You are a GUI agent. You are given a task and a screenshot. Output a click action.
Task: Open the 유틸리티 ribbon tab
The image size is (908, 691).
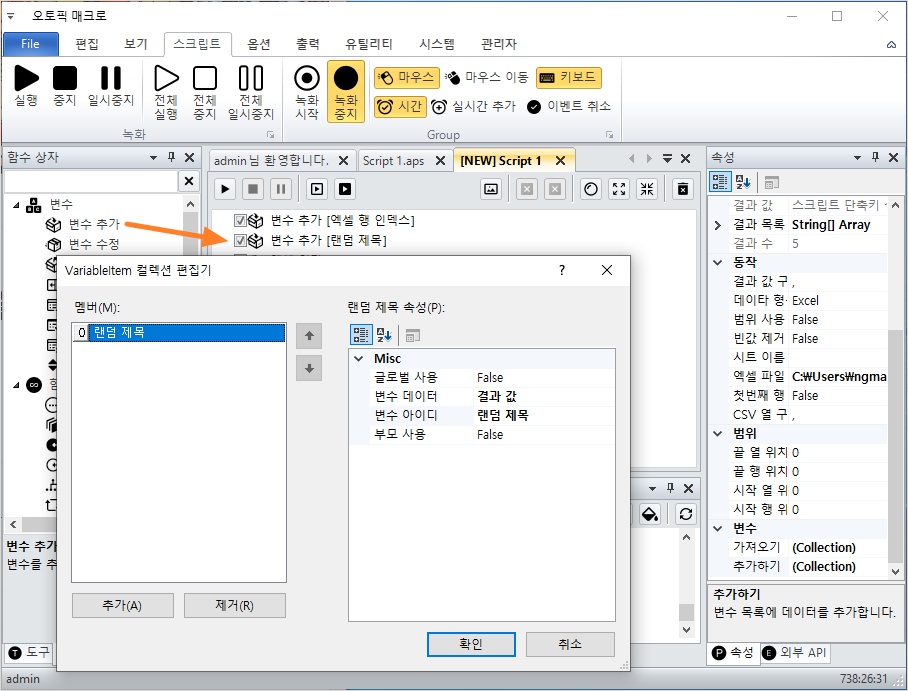pyautogui.click(x=369, y=44)
